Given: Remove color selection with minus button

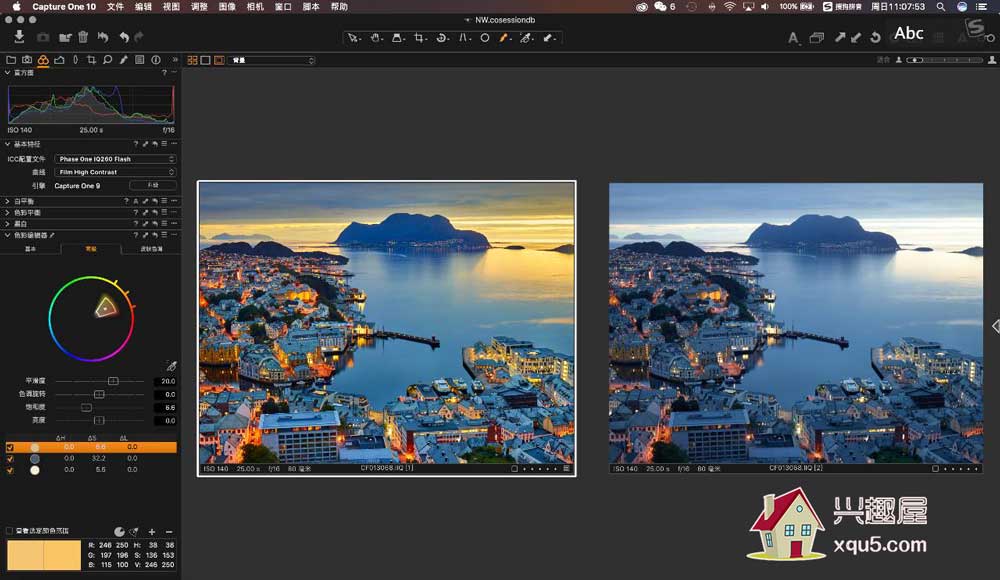Looking at the screenshot, I should (x=169, y=532).
